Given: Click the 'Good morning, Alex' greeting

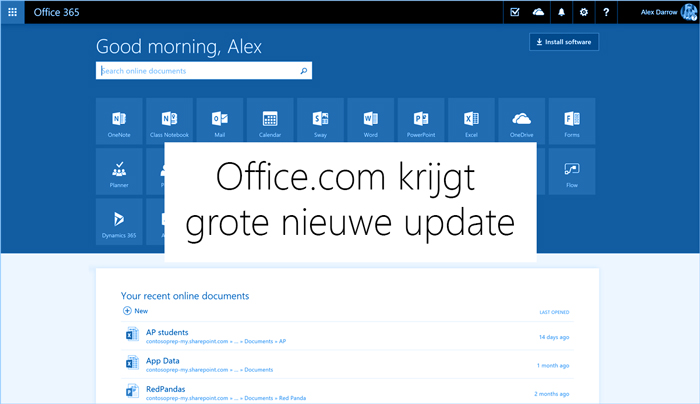Looking at the screenshot, I should (x=179, y=47).
